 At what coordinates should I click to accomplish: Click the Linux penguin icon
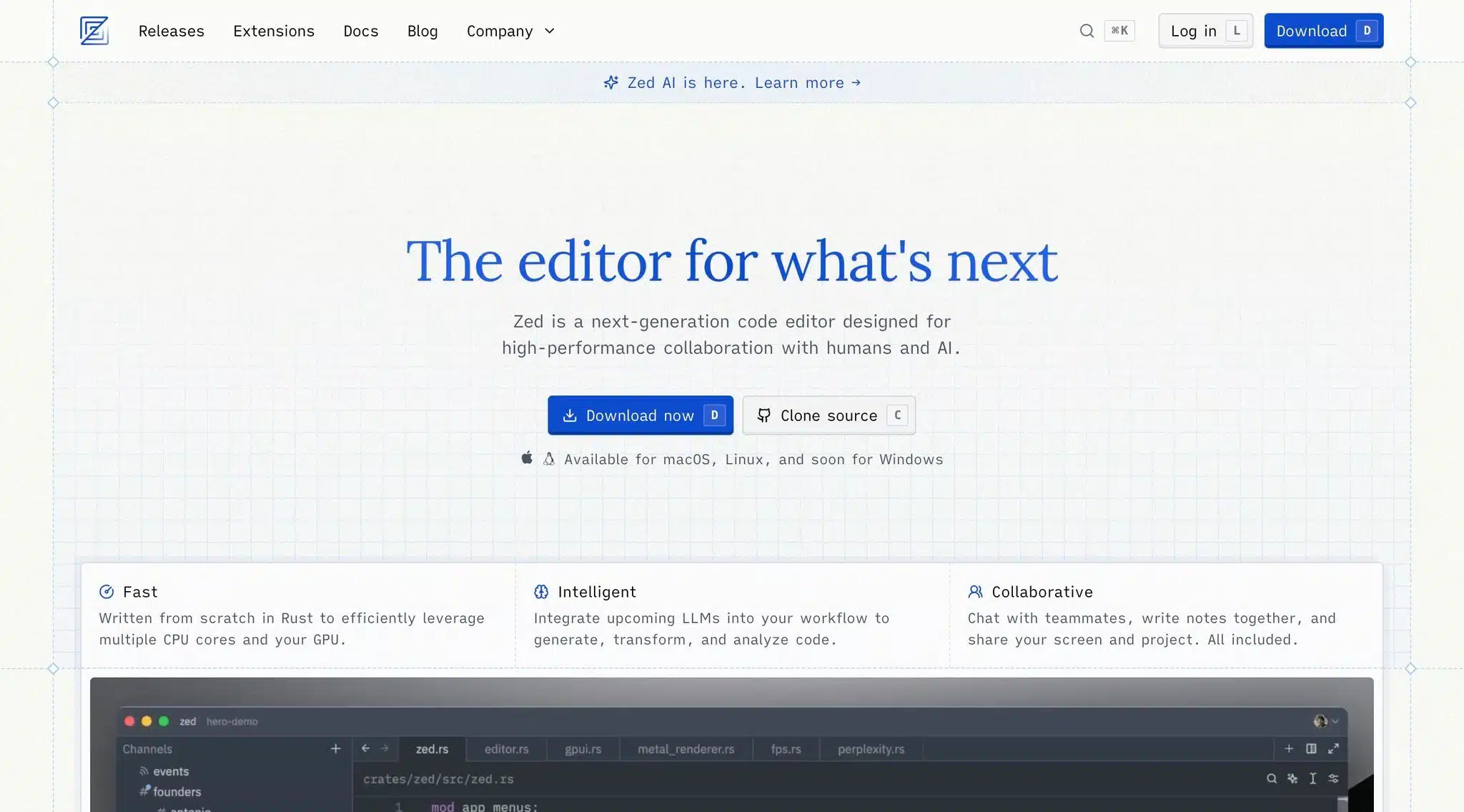(x=548, y=459)
